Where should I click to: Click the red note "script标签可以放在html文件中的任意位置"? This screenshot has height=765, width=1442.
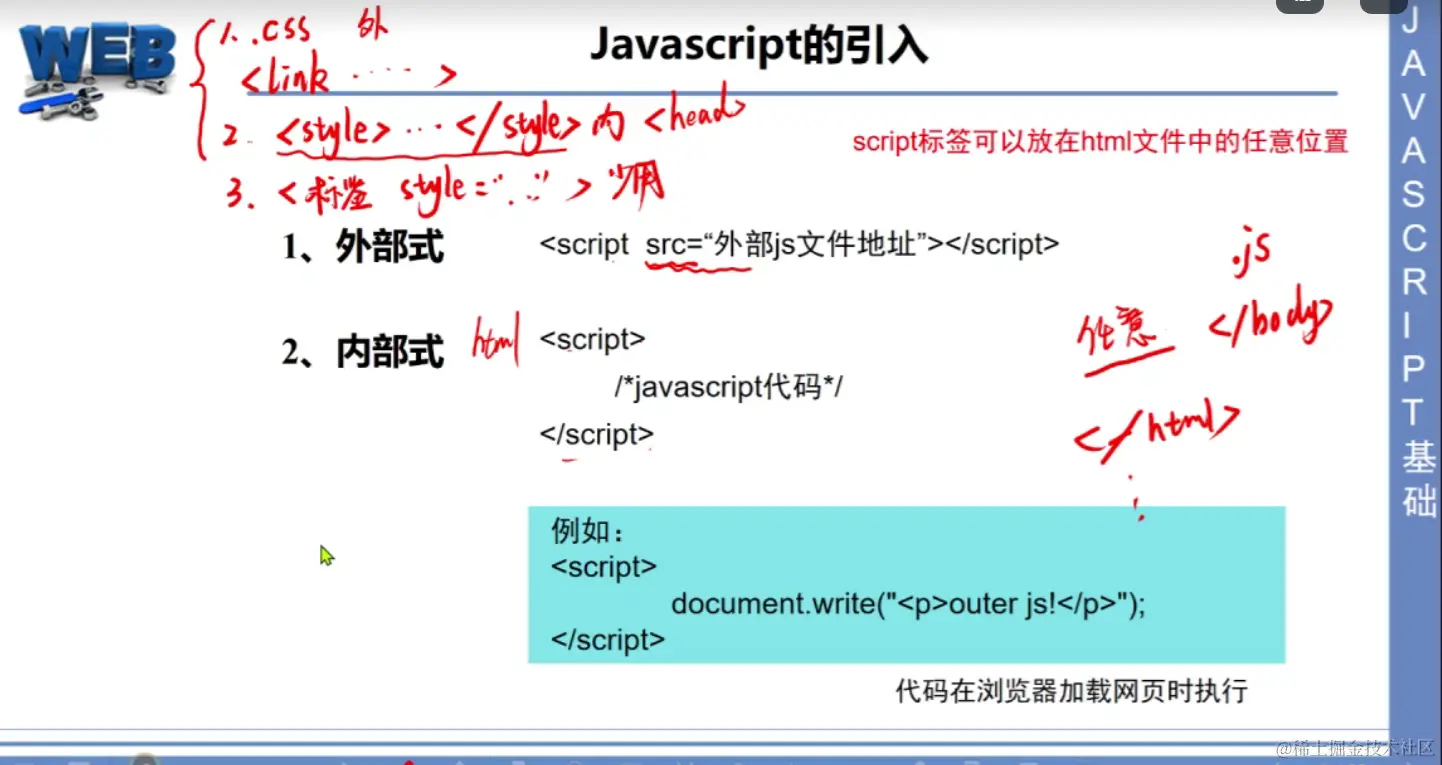click(x=1100, y=142)
